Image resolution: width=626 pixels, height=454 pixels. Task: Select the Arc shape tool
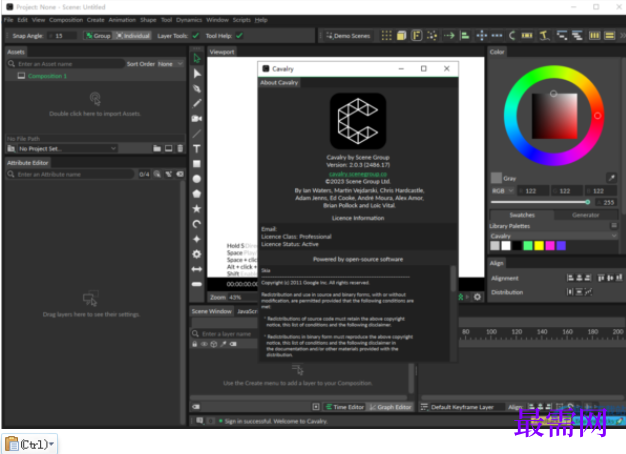(x=197, y=224)
